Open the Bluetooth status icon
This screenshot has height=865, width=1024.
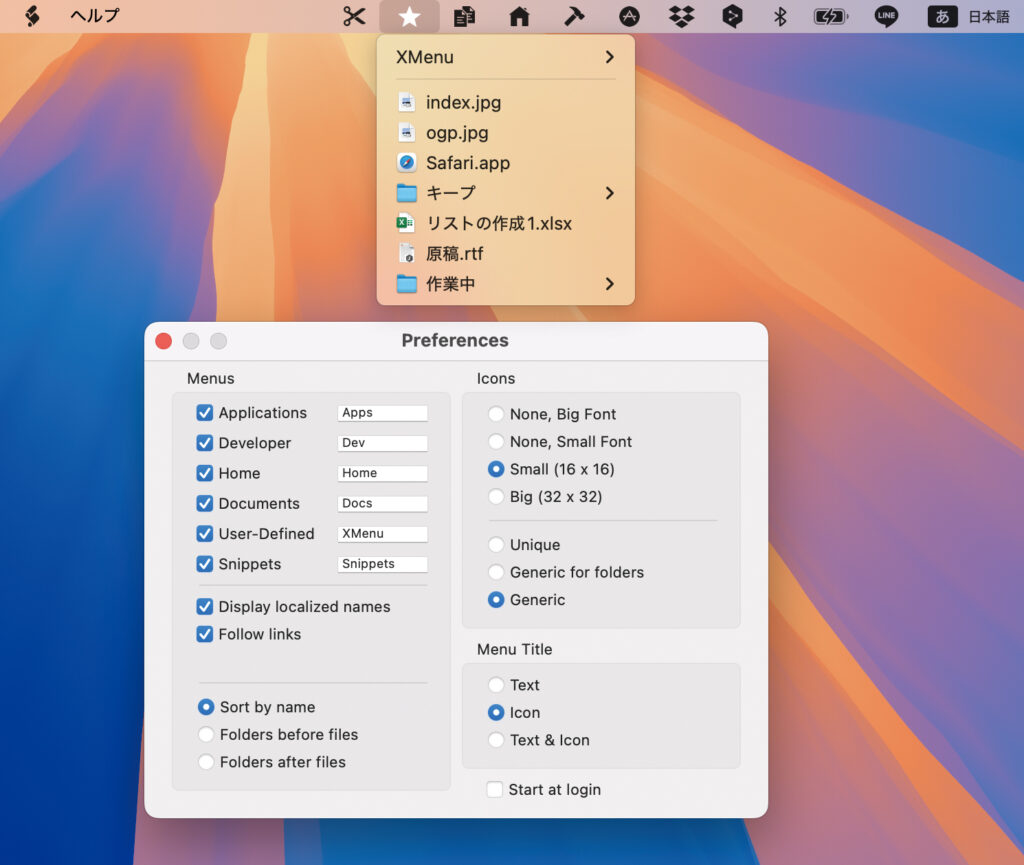(x=780, y=16)
